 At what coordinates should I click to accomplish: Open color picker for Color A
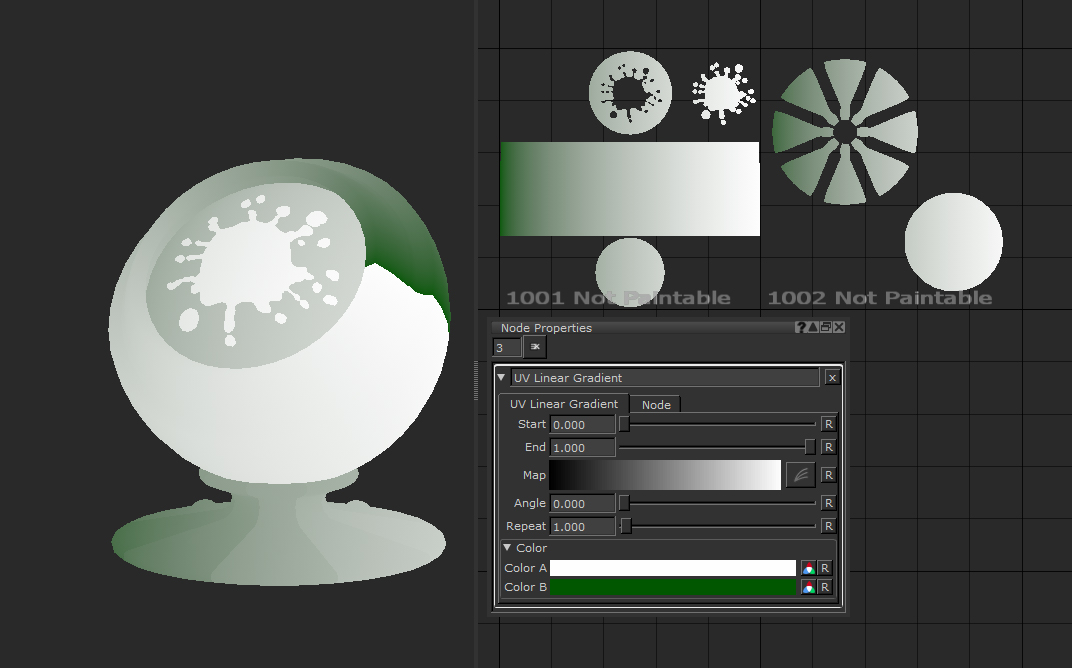coord(808,568)
